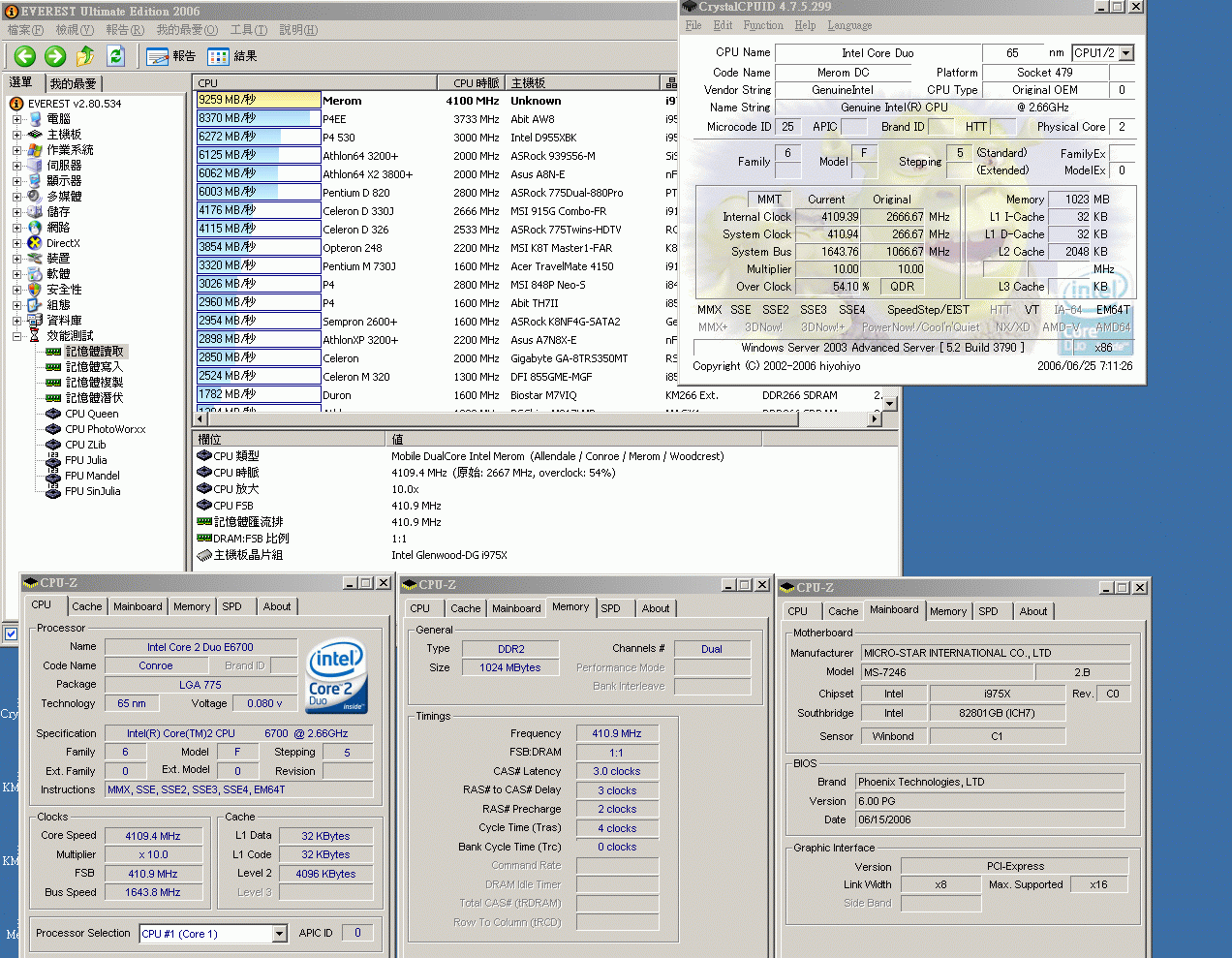Viewport: 1232px width, 958px height.
Task: Select the FPU Julia benchmark icon
Action: 53,460
